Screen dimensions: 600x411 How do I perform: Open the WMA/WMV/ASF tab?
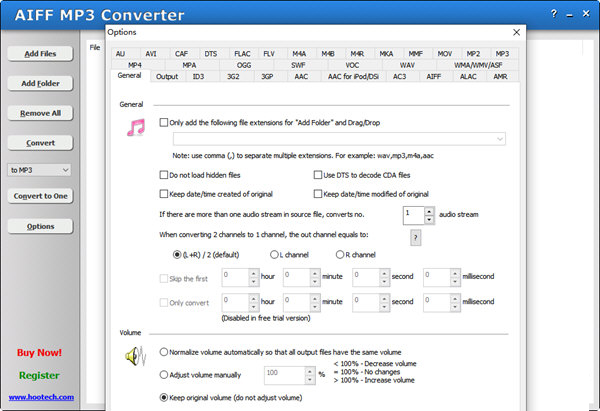pos(478,65)
